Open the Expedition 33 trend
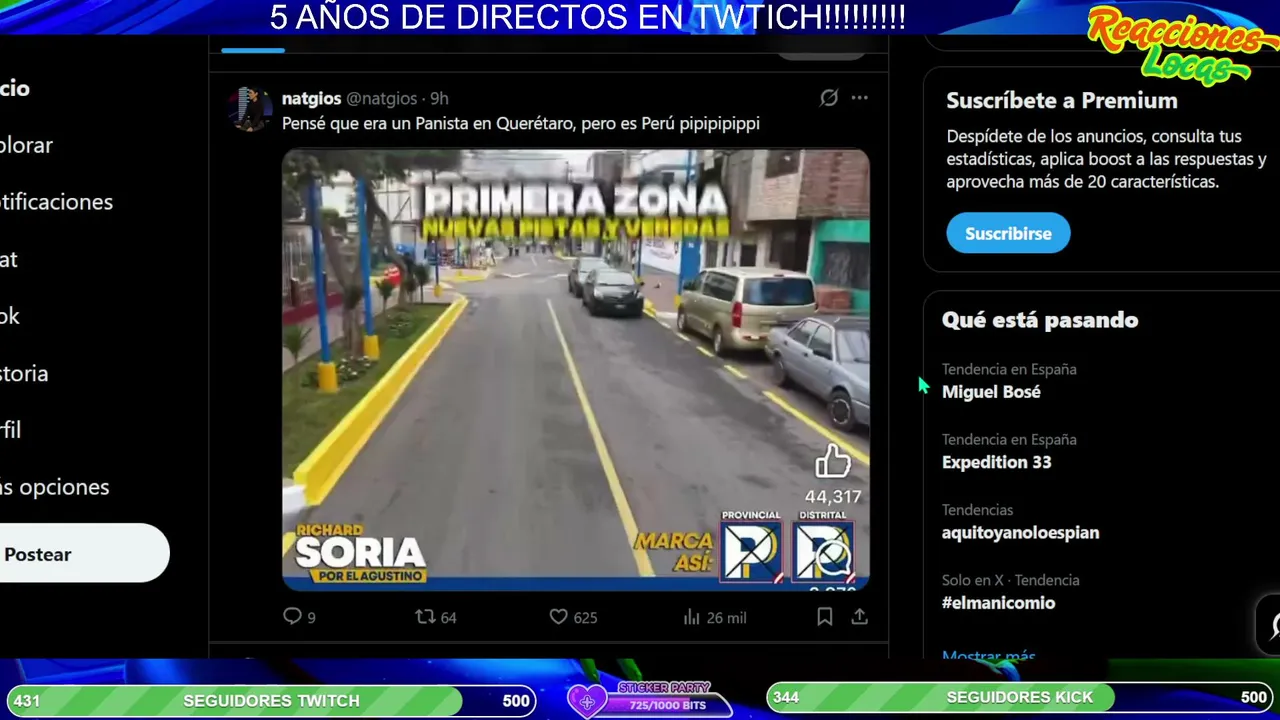This screenshot has width=1280, height=720. click(997, 462)
